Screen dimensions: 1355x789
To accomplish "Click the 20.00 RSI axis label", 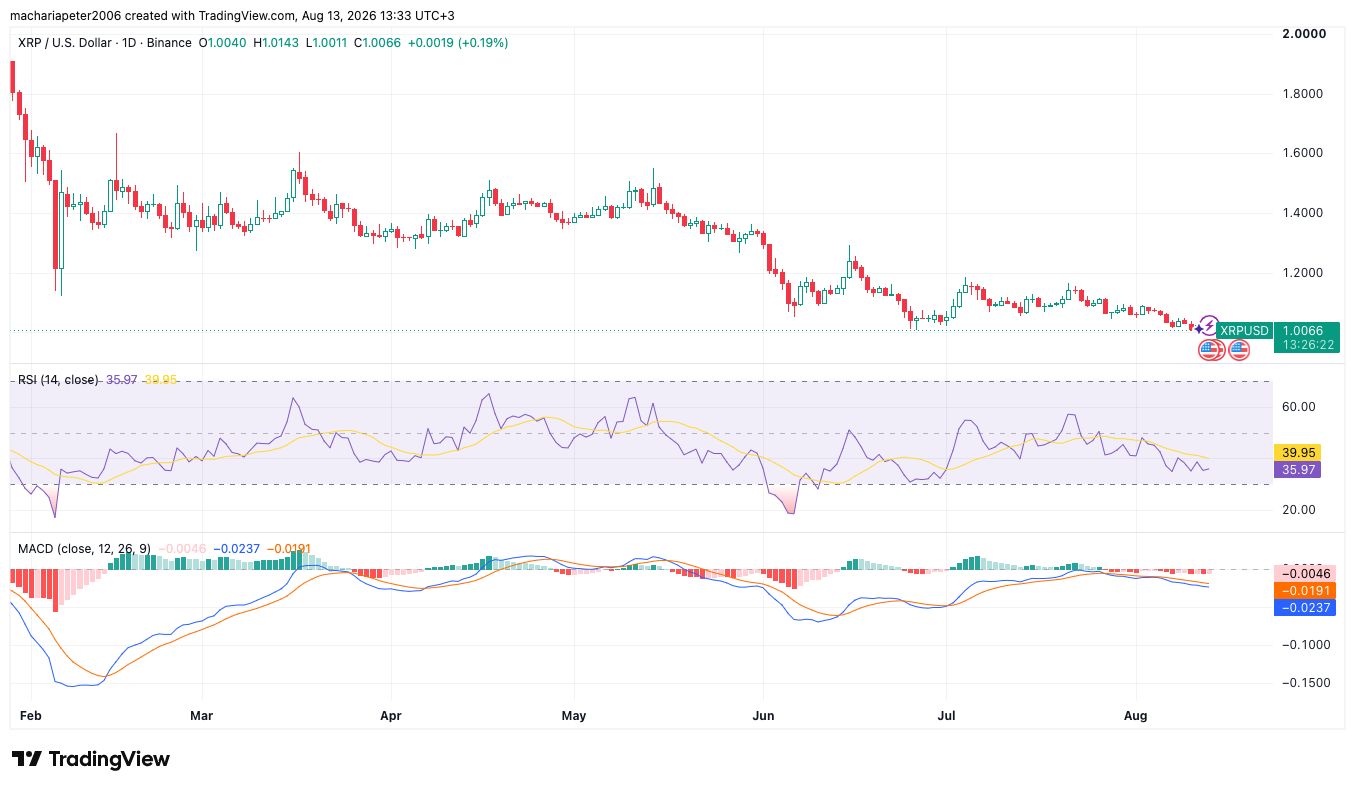I will click(1297, 510).
